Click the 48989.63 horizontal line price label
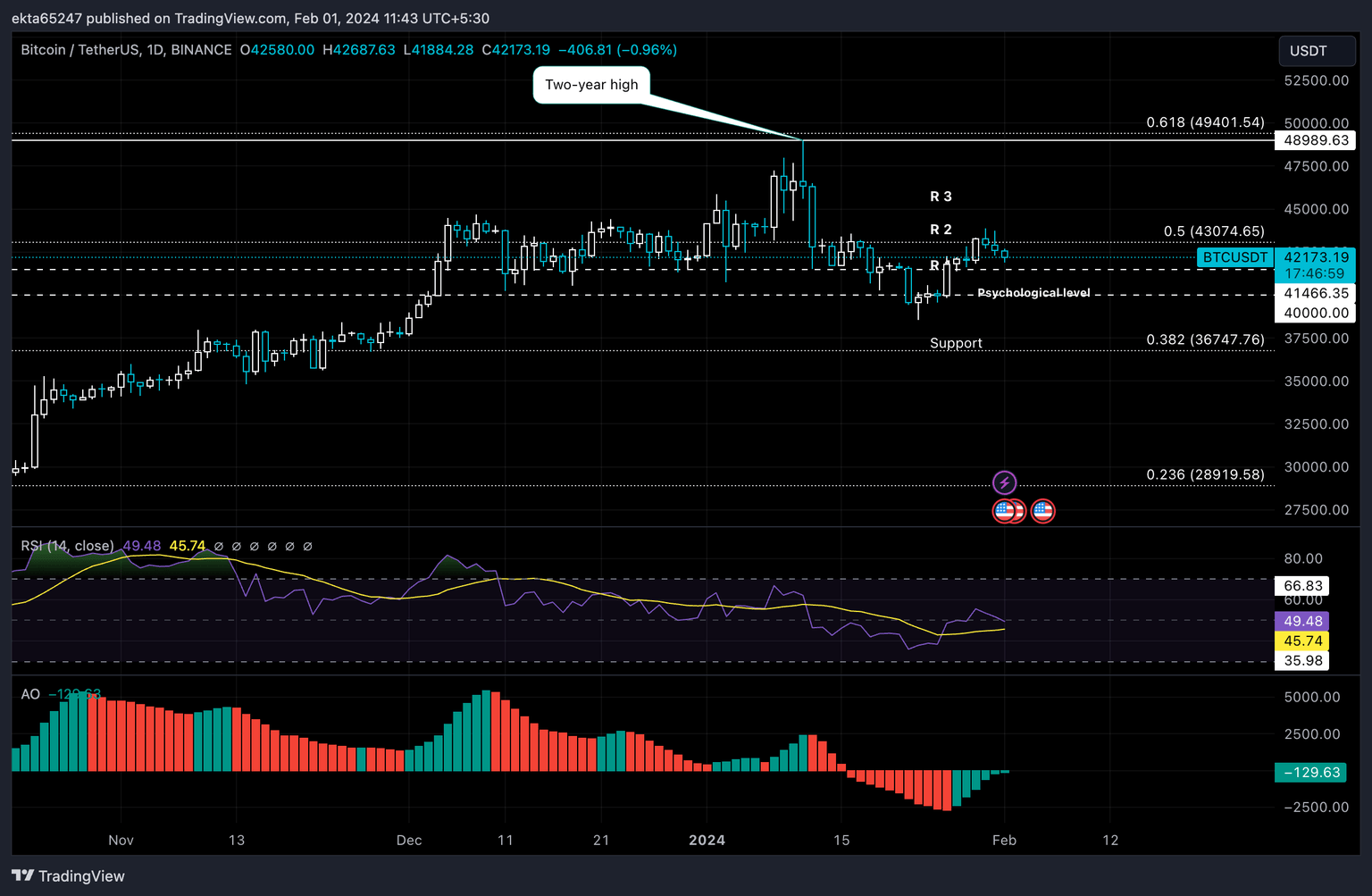The width and height of the screenshot is (1372, 896). tap(1316, 140)
